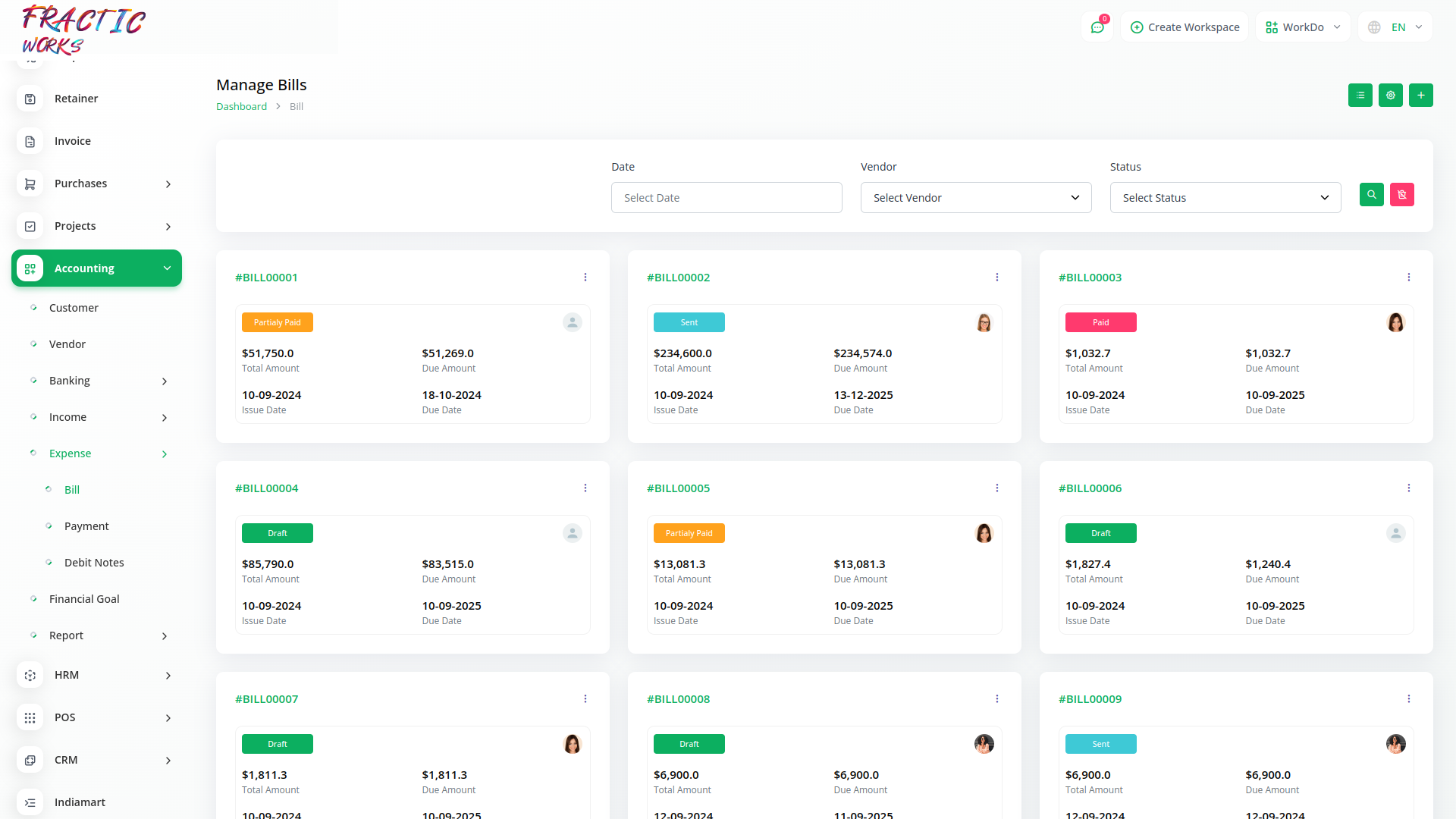Switch to the list view icon

pyautogui.click(x=1360, y=96)
